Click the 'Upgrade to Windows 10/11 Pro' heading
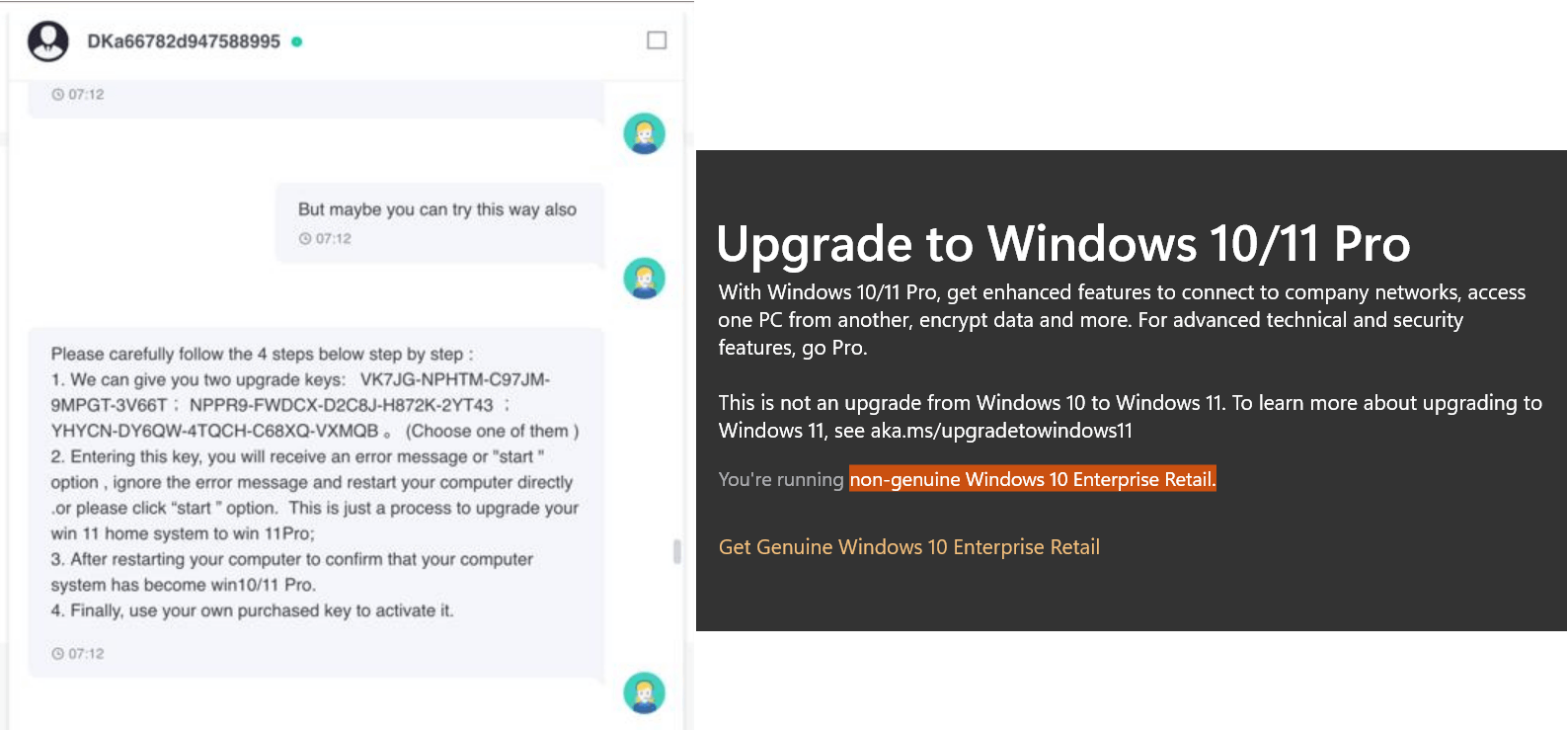1568x730 pixels. [1063, 243]
